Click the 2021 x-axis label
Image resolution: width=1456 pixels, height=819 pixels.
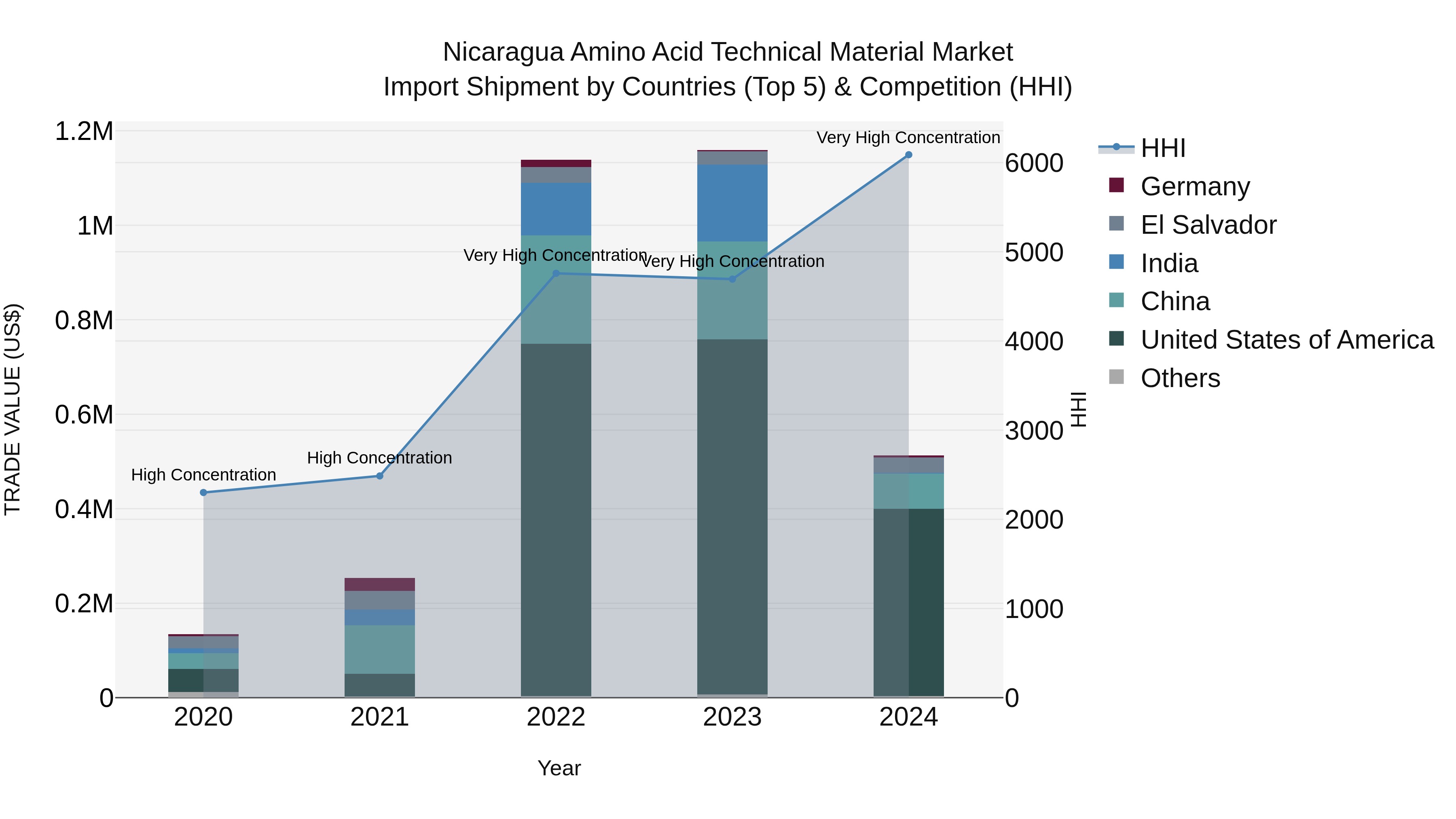[x=380, y=717]
